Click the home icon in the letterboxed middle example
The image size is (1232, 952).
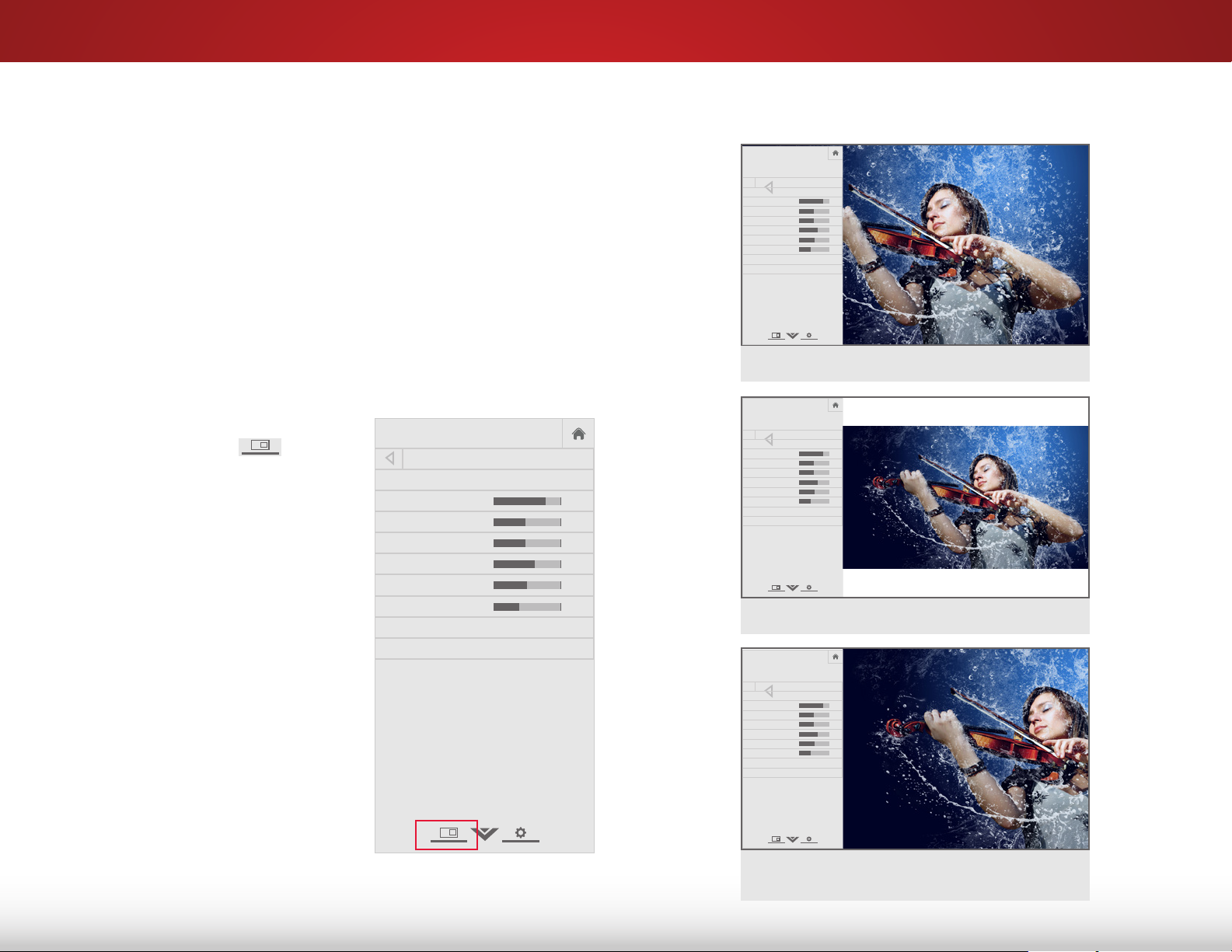coord(836,405)
